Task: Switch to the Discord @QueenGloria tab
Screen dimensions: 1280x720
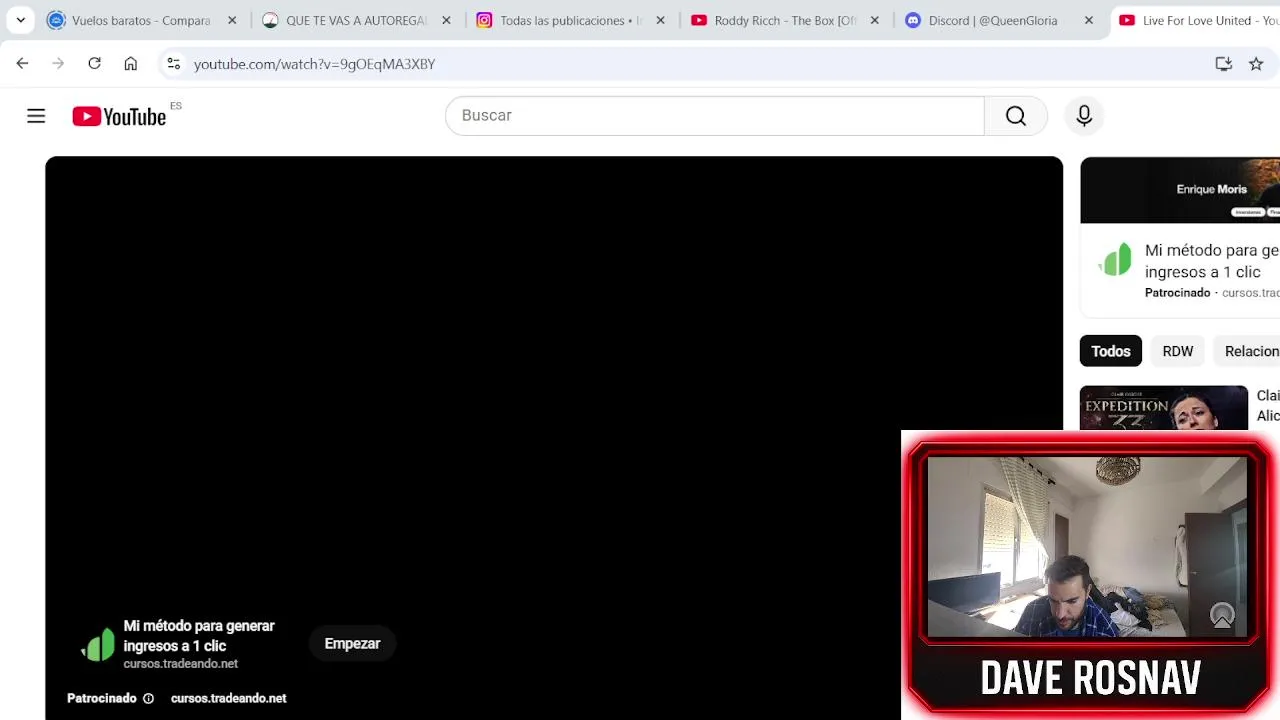Action: [x=999, y=20]
